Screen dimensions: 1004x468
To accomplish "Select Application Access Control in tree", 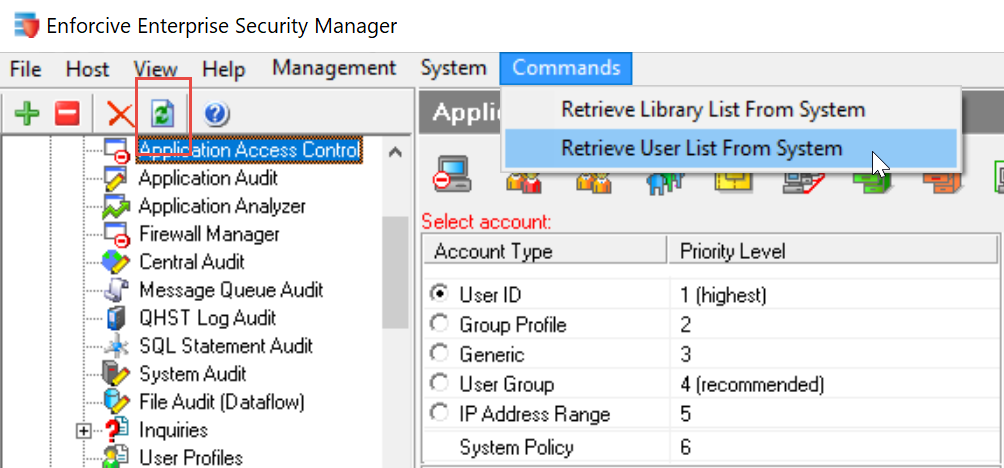I will 250,150.
